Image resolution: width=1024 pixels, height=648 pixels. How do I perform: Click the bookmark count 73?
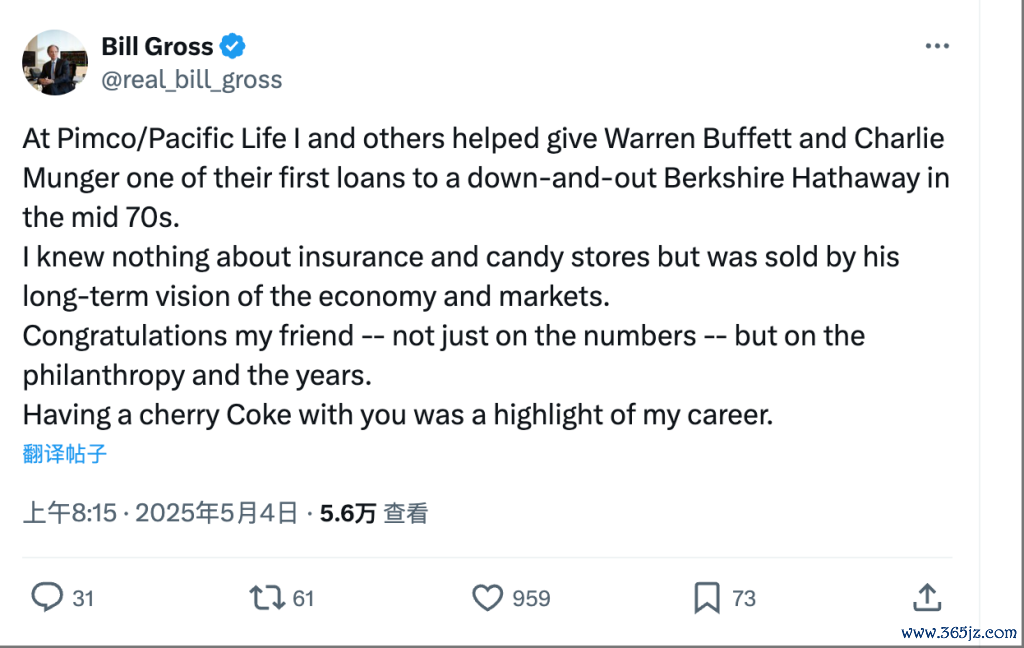click(744, 598)
